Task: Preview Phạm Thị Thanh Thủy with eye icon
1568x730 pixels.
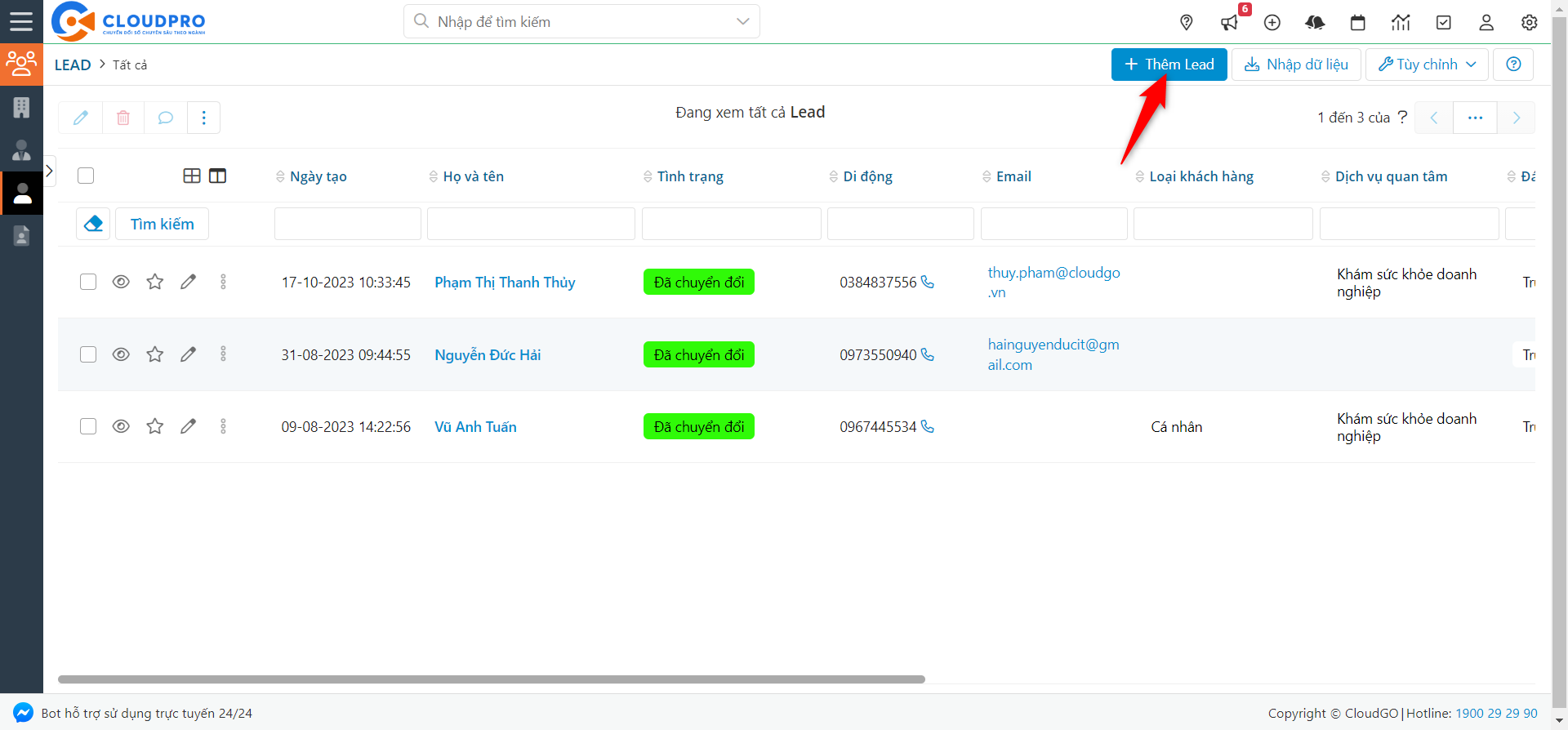Action: 121,282
